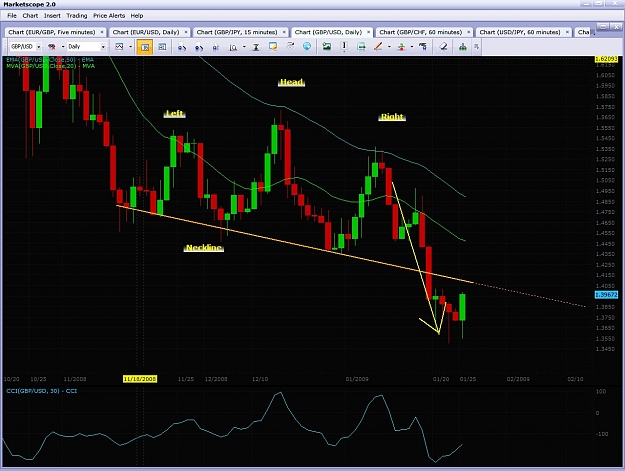Click the yellow note label icon
This screenshot has height=471, width=625.
273,47
